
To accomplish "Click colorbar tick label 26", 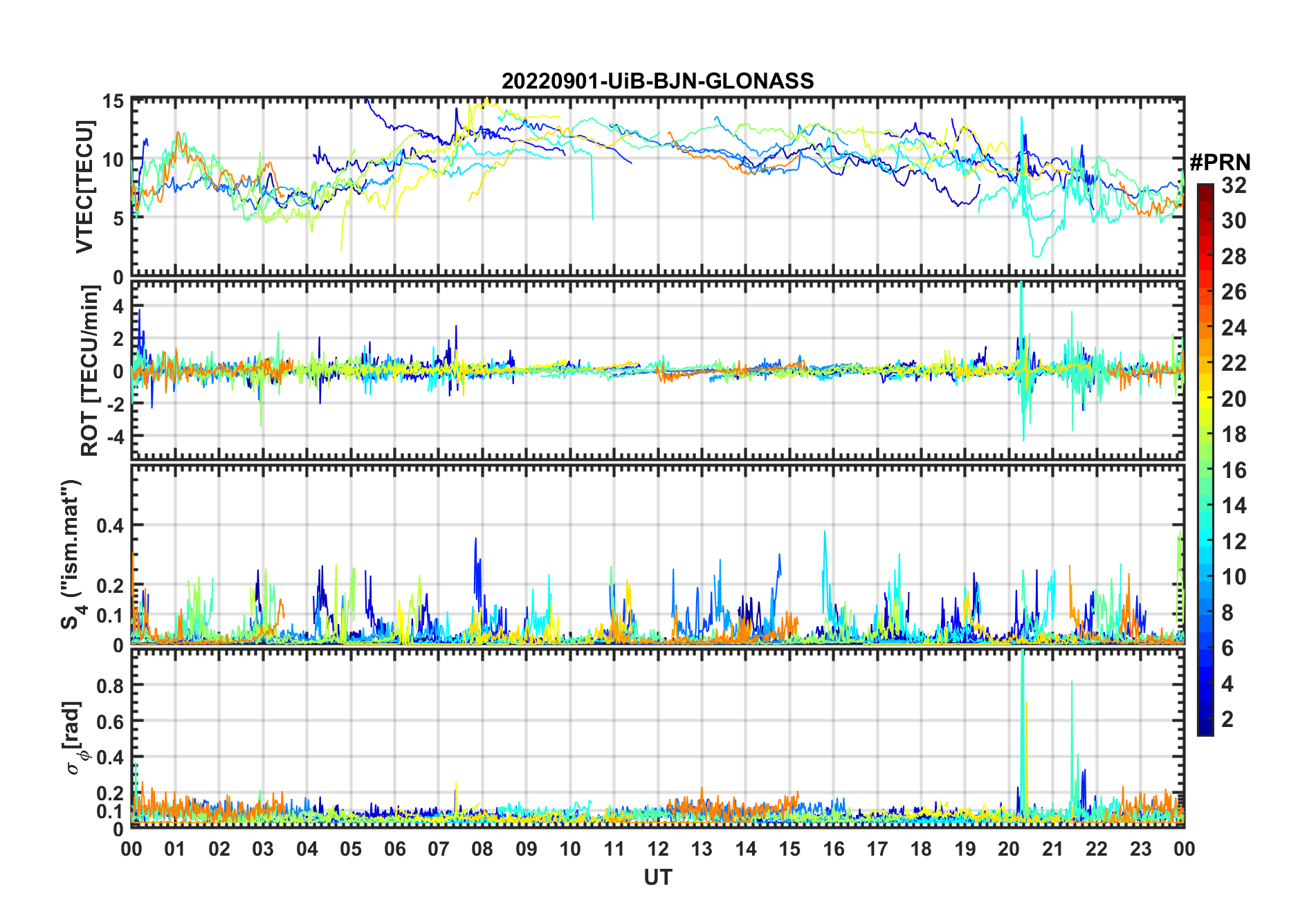I will (1234, 292).
